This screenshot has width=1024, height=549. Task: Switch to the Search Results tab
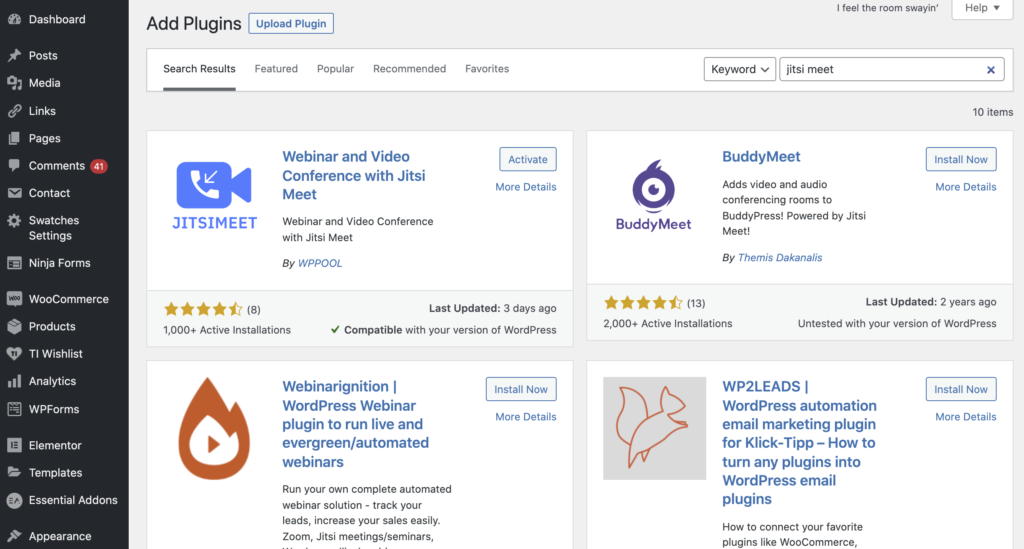click(x=199, y=69)
